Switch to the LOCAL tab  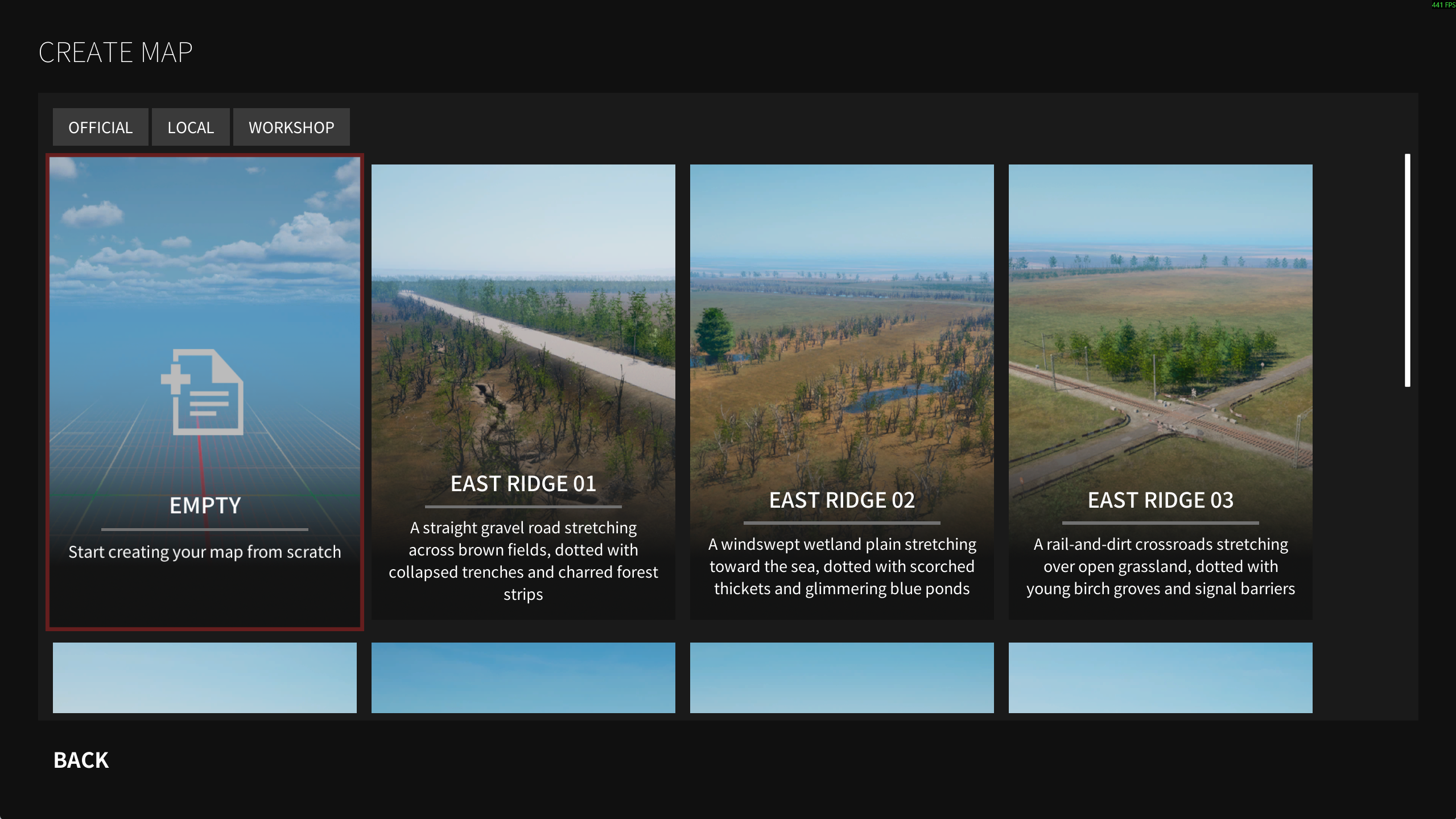pos(191,127)
